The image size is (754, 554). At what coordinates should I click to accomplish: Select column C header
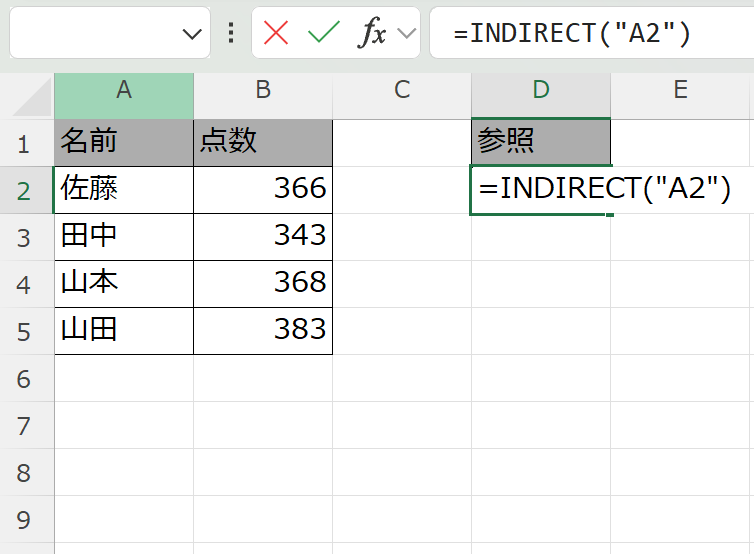tap(402, 91)
